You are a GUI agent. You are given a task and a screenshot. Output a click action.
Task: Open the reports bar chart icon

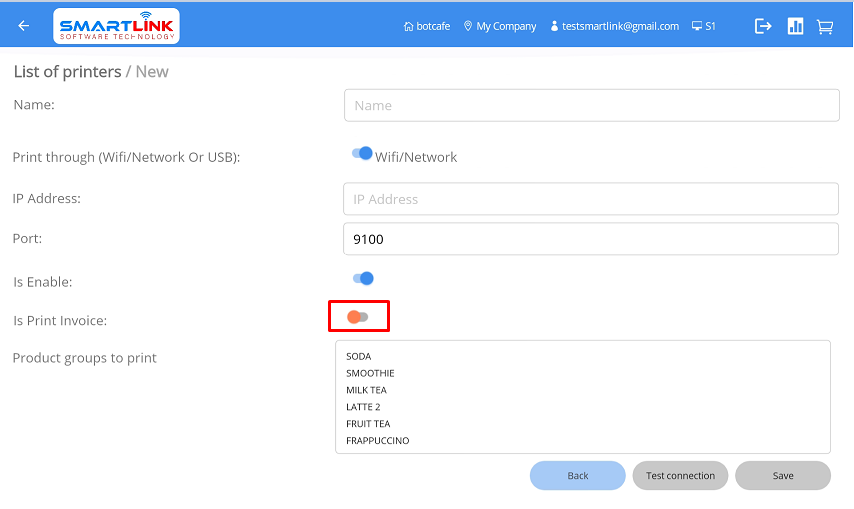pos(795,27)
